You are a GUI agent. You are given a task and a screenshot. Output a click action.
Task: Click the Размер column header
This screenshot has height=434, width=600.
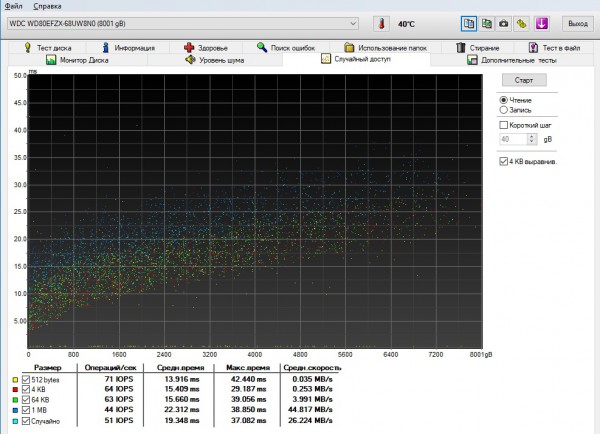pyautogui.click(x=47, y=367)
